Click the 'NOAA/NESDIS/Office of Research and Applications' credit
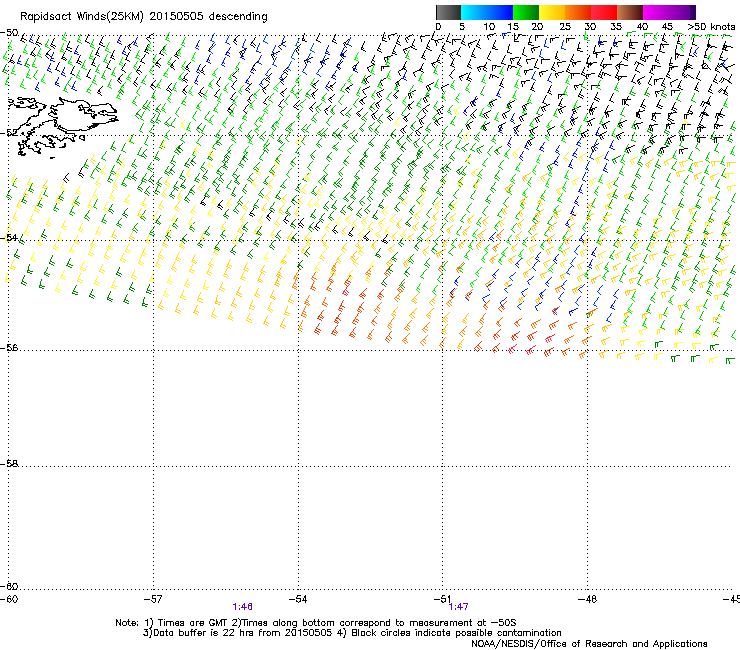The width and height of the screenshot is (740, 650). [x=589, y=644]
